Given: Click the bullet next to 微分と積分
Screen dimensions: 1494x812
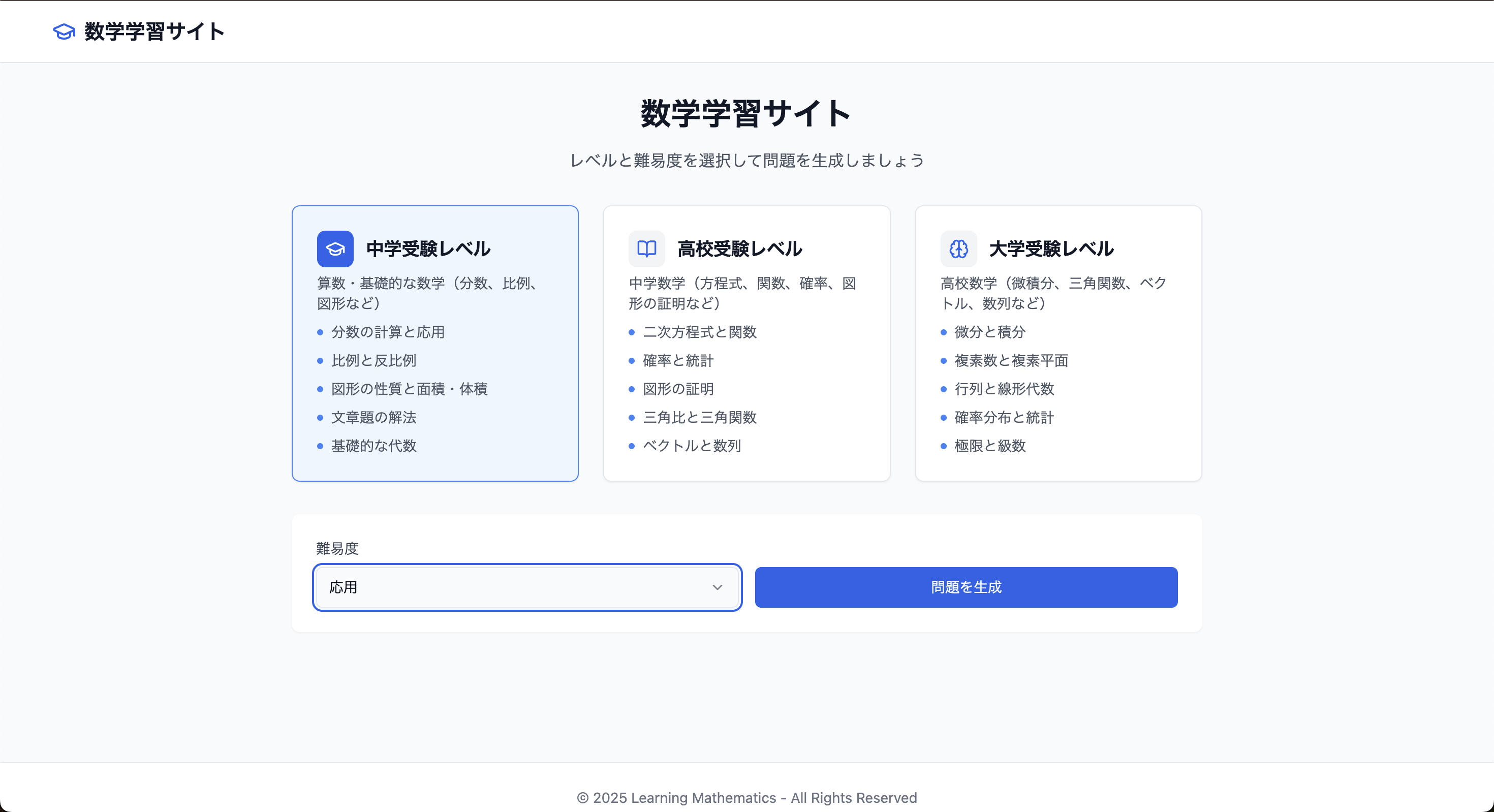Looking at the screenshot, I should click(x=943, y=332).
